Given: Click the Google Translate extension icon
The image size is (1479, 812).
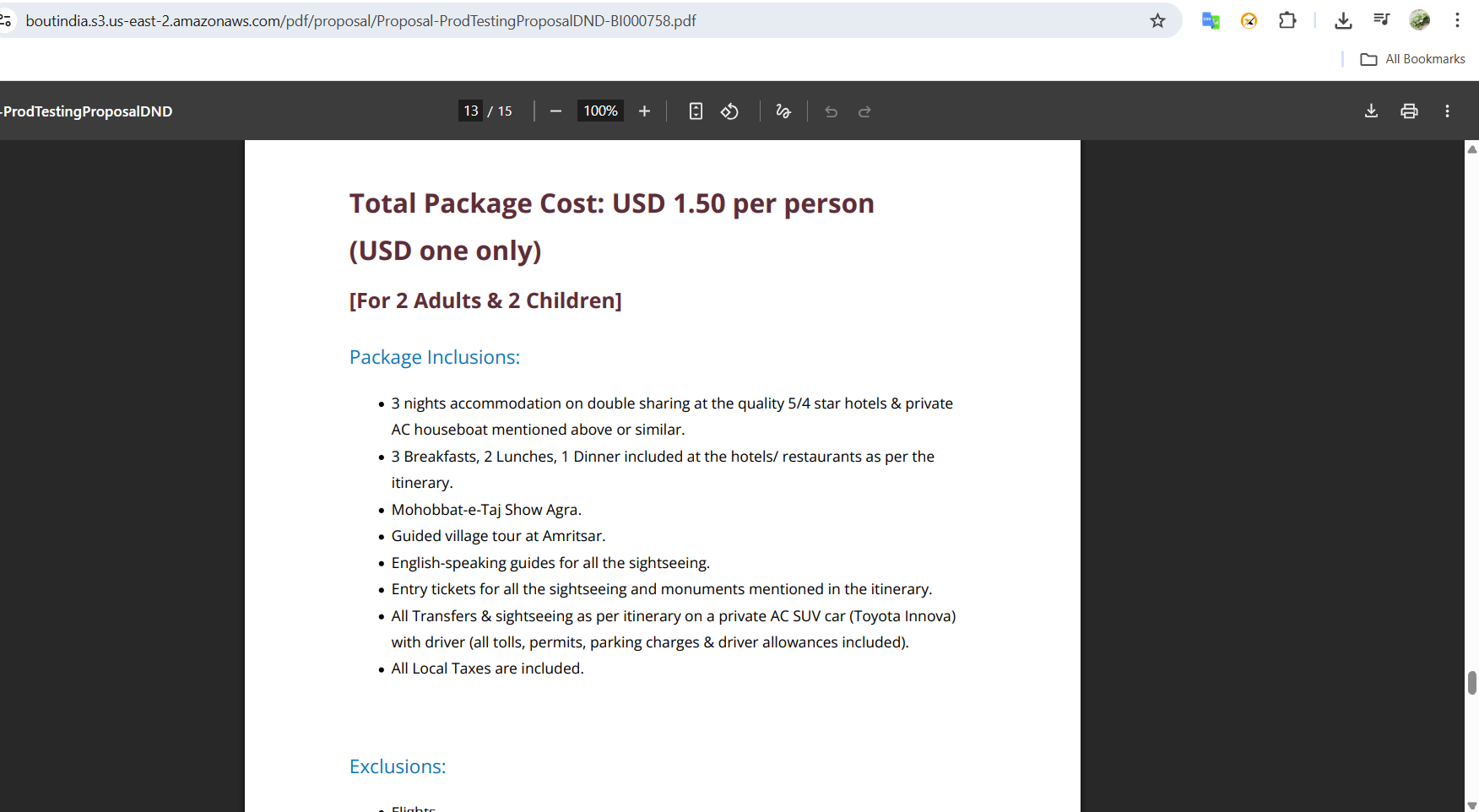Looking at the screenshot, I should (x=1211, y=20).
